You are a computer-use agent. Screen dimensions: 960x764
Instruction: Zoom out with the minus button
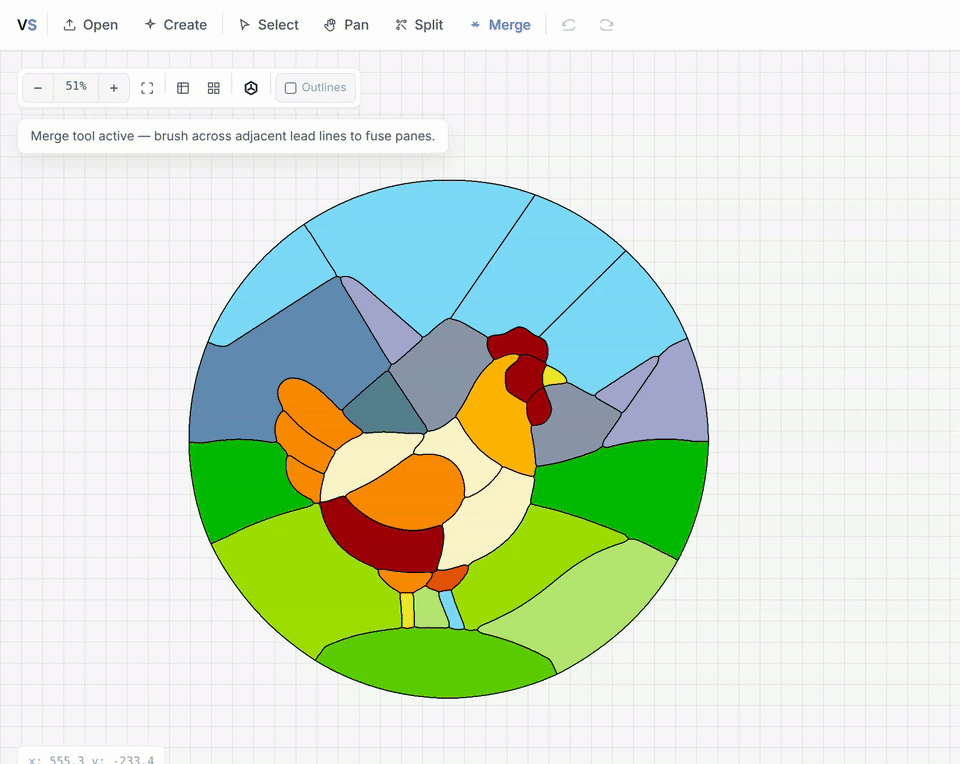(x=38, y=88)
